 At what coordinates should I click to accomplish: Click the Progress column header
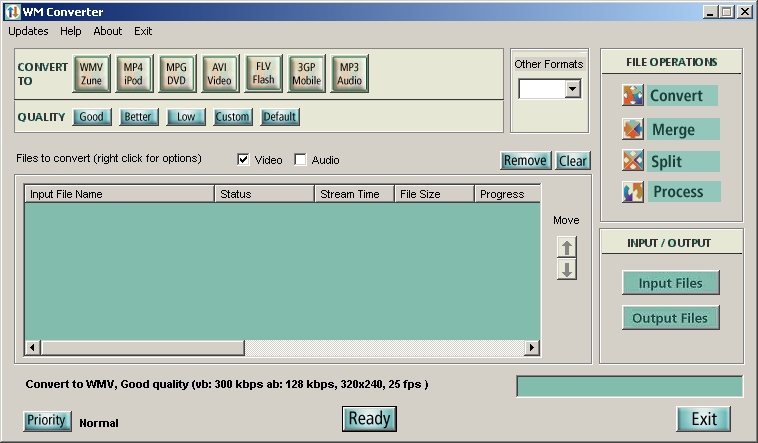click(x=508, y=194)
